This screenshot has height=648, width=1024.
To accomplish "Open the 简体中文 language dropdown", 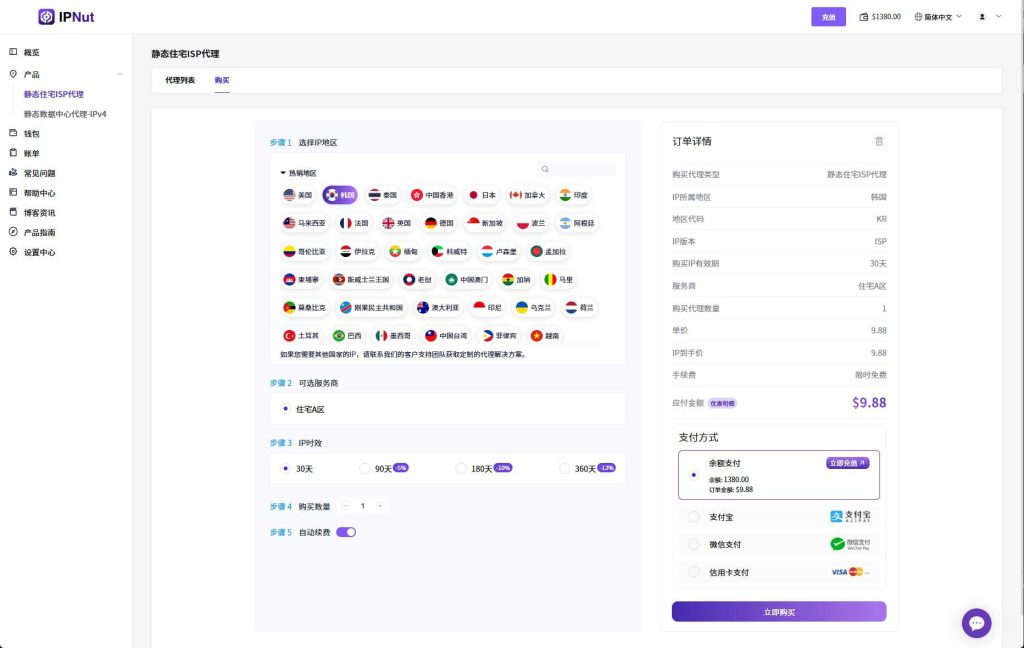I will [938, 17].
